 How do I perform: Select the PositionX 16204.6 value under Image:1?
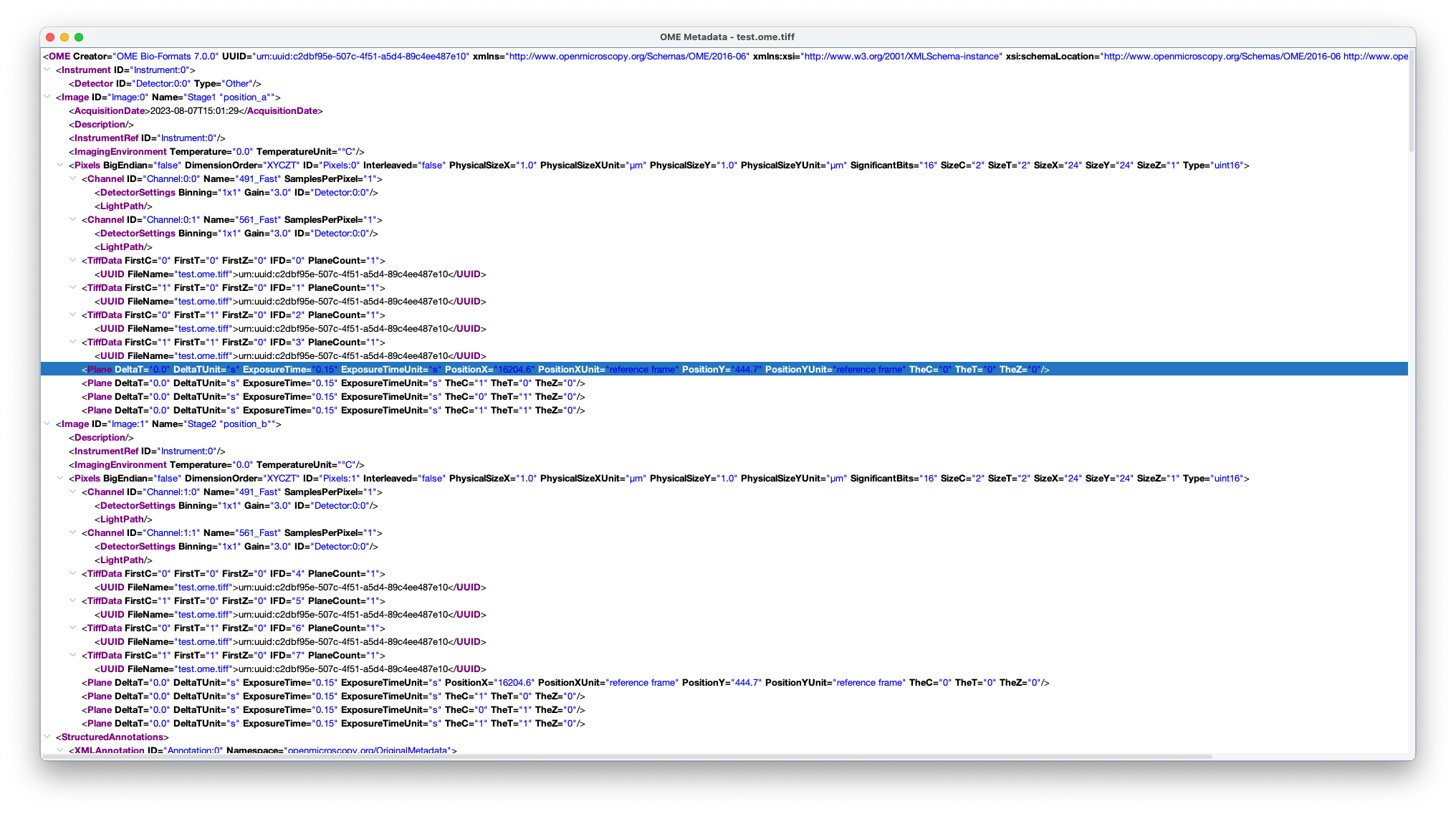pyautogui.click(x=516, y=682)
